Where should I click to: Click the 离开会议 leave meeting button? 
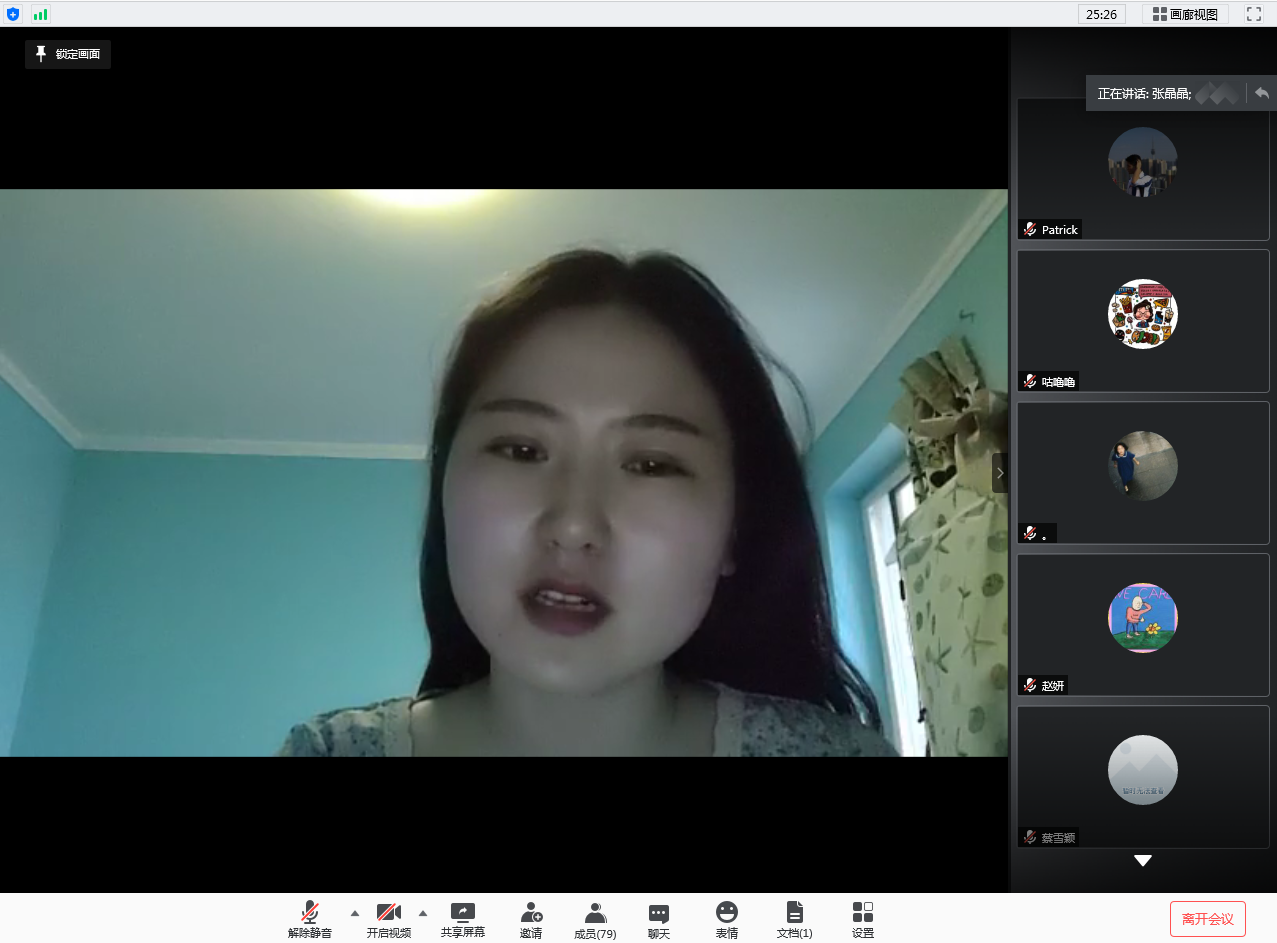point(1207,919)
